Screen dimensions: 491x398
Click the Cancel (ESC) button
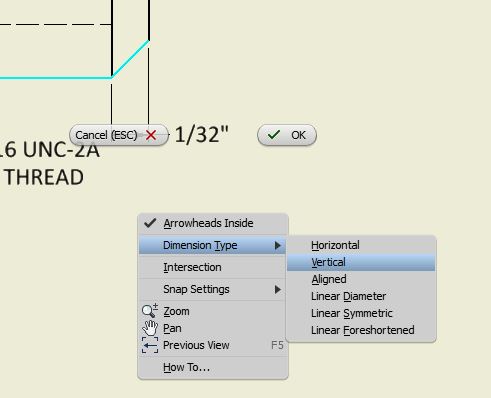119,135
